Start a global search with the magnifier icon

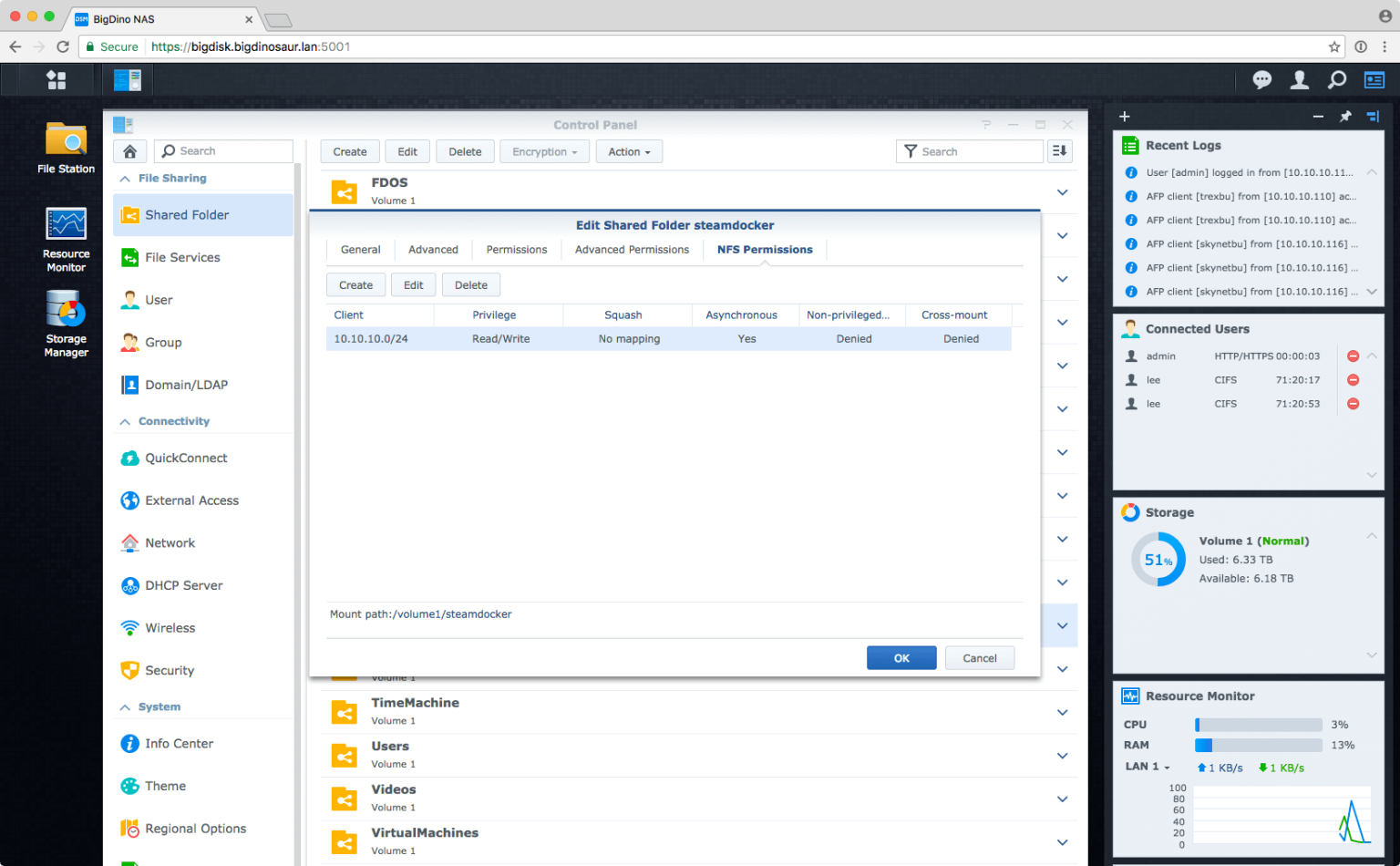[1336, 80]
